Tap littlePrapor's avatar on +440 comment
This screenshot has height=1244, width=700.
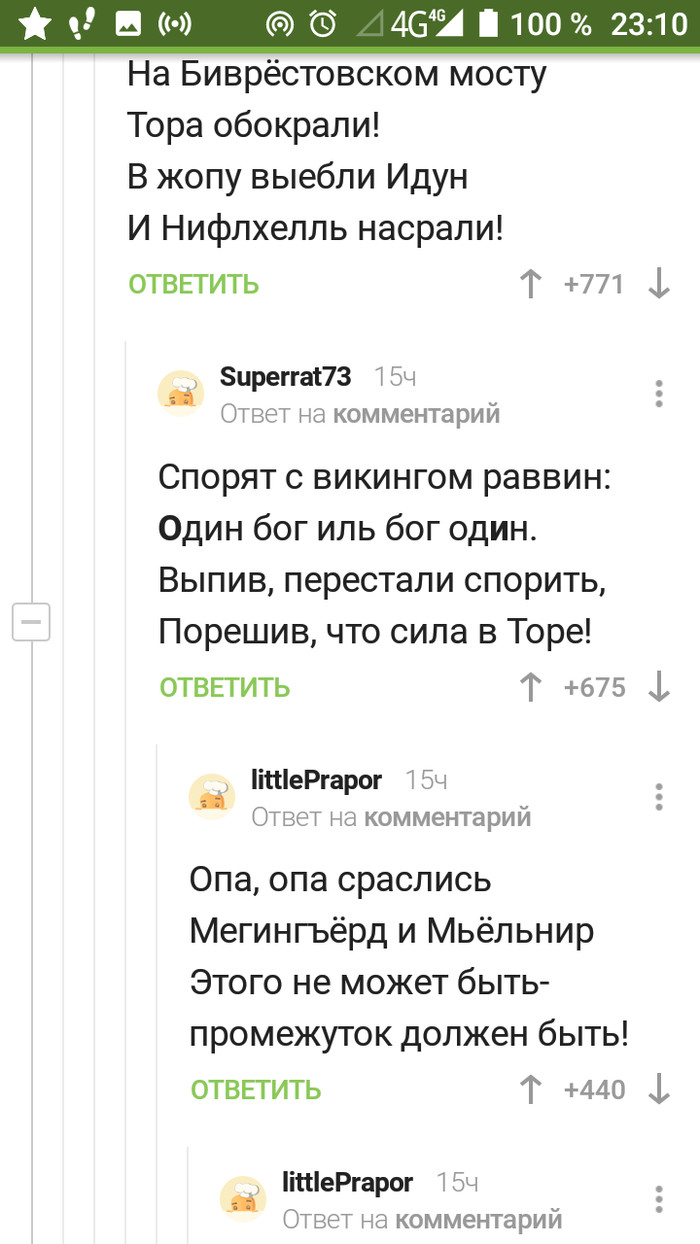click(212, 796)
